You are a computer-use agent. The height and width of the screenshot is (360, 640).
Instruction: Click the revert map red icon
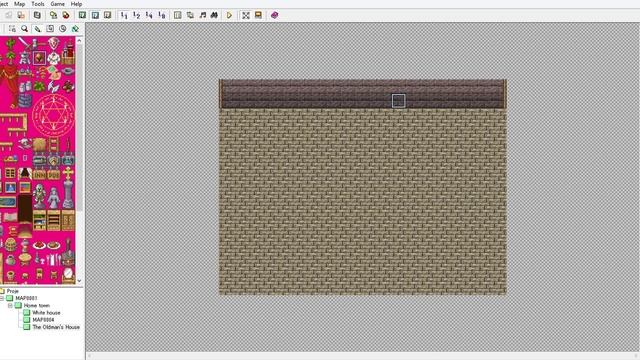[66, 15]
